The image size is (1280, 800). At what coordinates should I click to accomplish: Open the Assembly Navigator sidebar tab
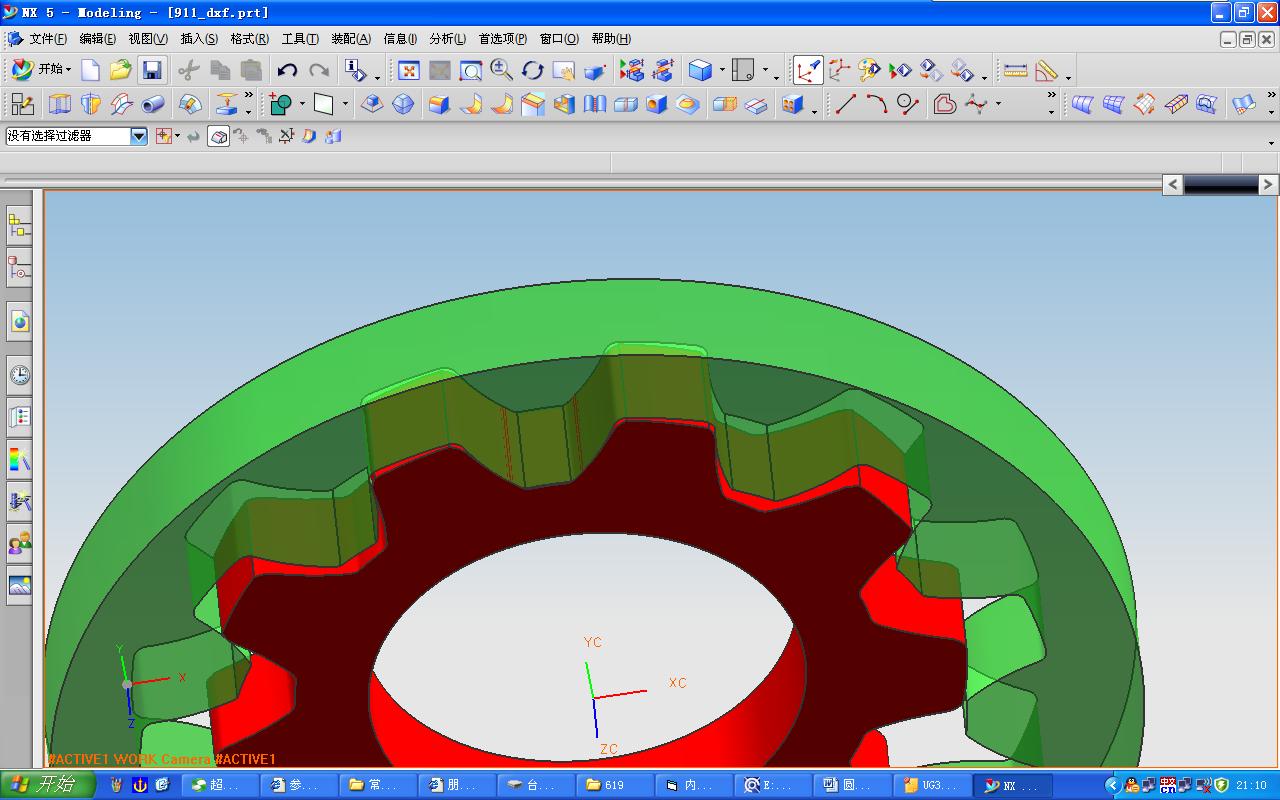point(19,227)
